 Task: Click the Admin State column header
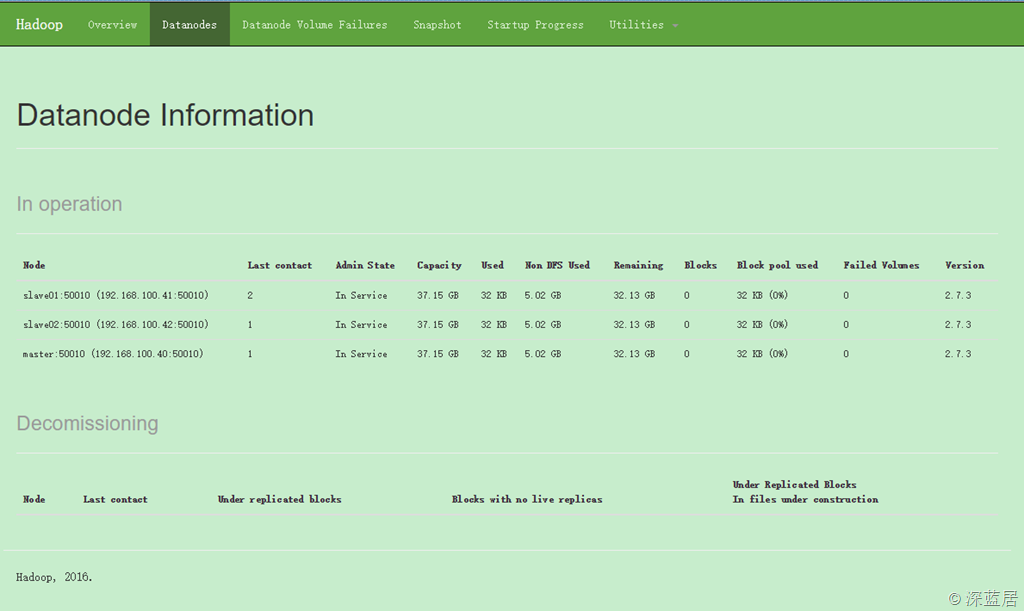(365, 265)
